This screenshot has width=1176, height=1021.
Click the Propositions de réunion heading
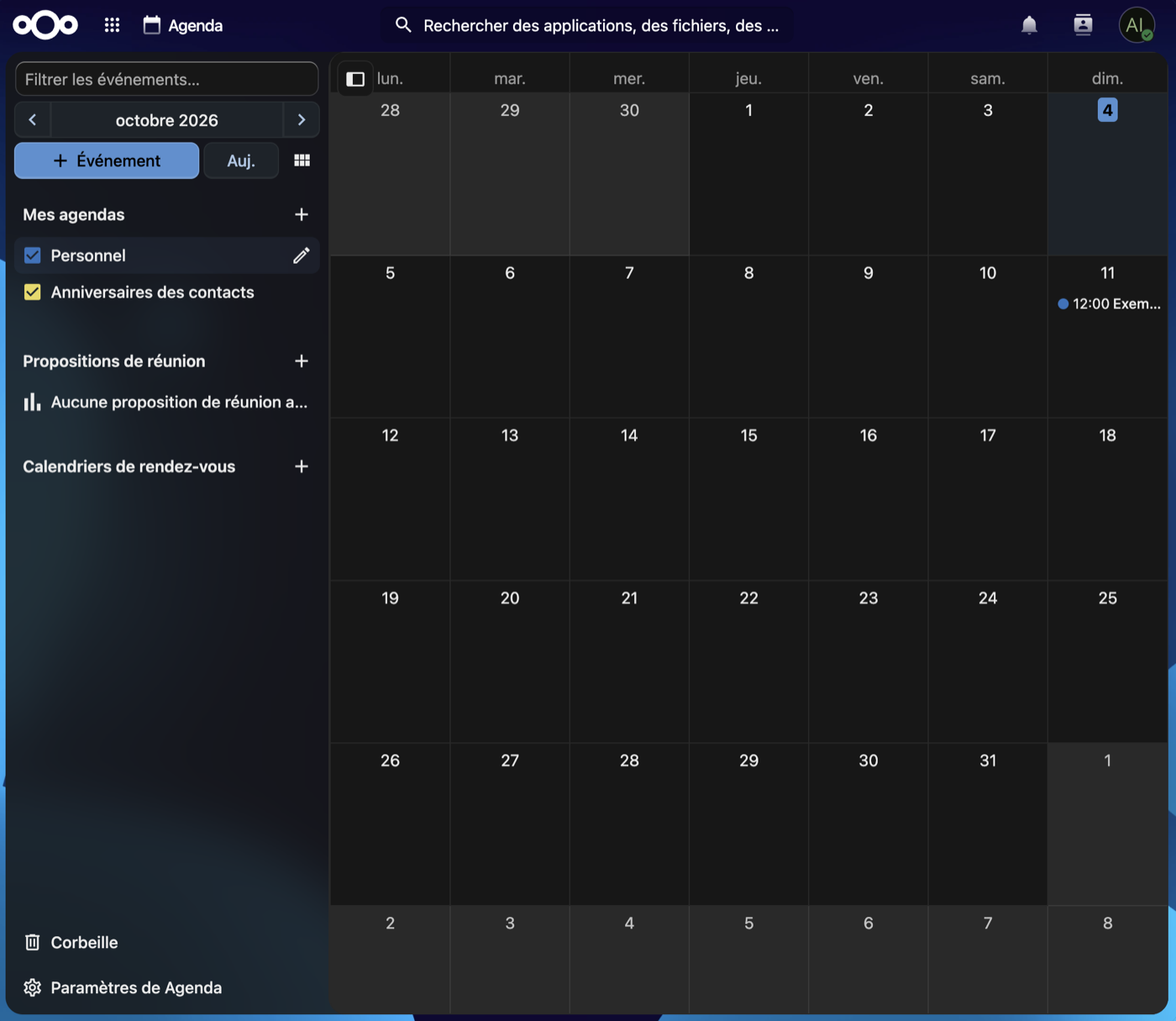point(114,361)
